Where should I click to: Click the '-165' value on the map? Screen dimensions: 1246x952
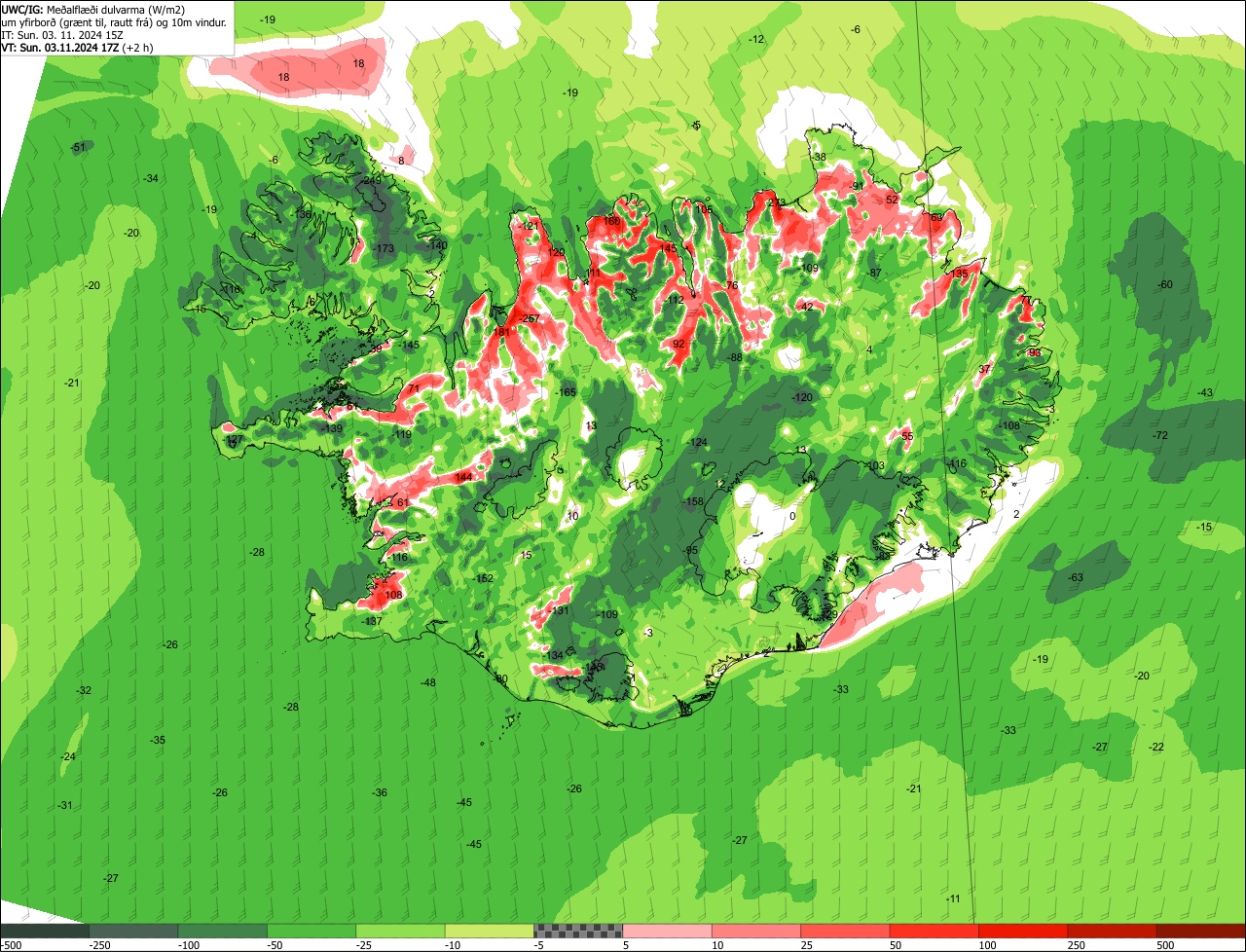(567, 392)
